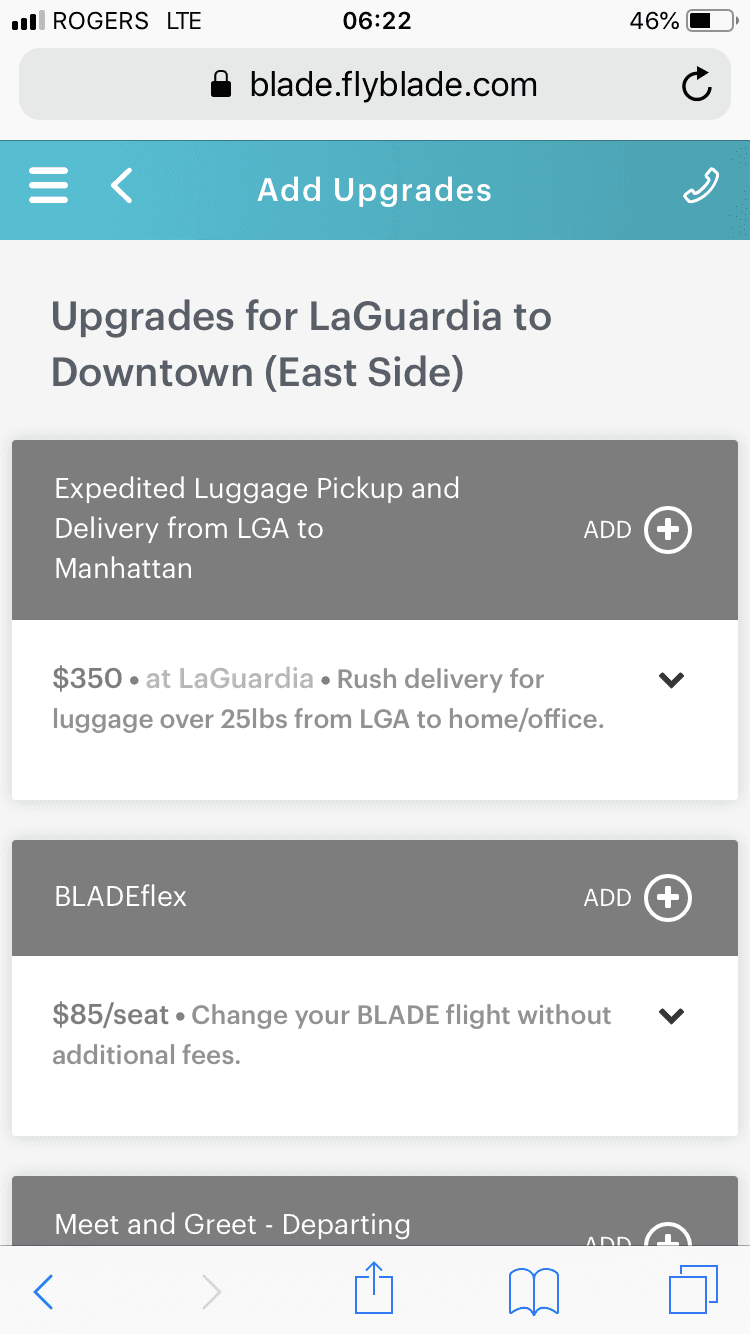Tap the Add Upgrades page title

pos(375,190)
